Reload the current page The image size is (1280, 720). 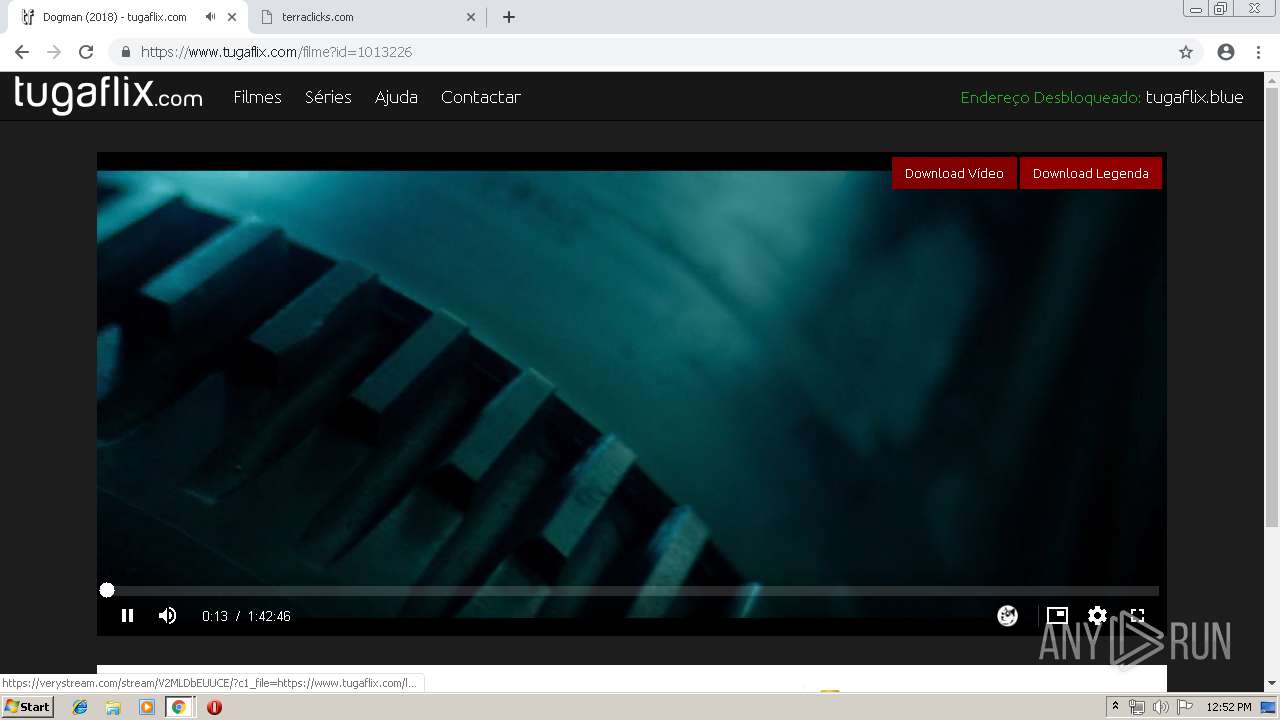[x=86, y=52]
